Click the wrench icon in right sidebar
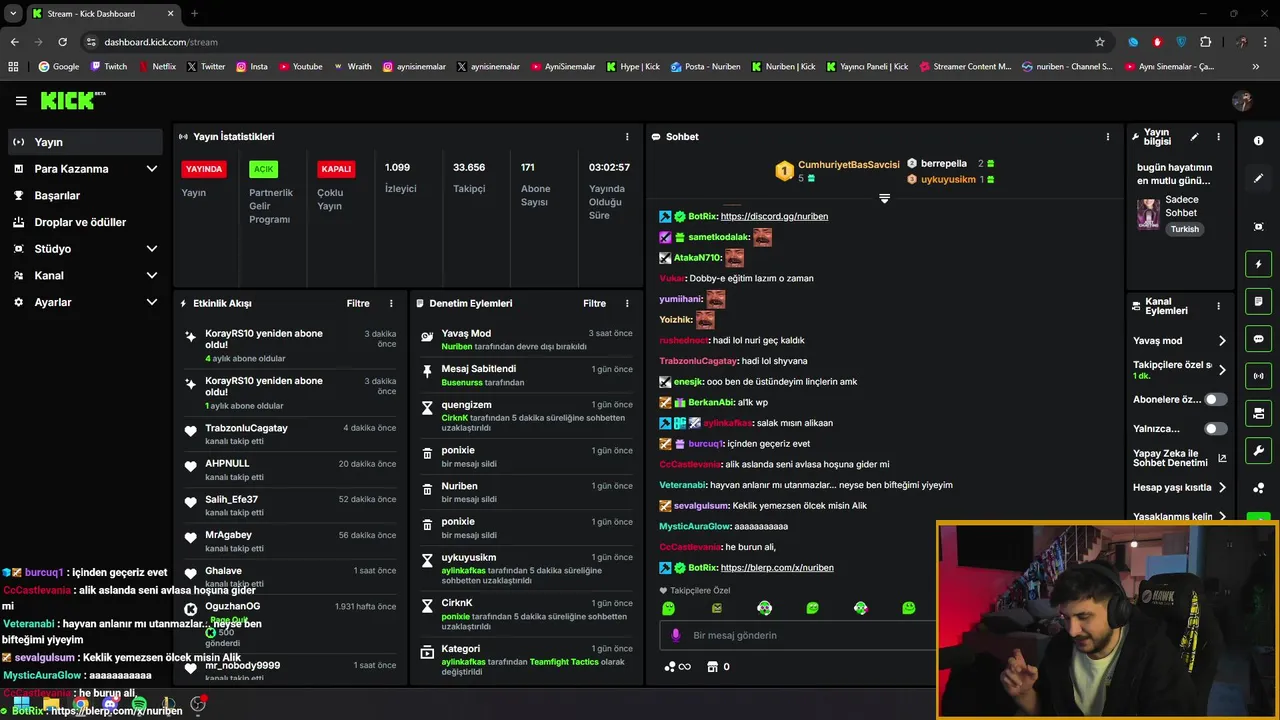 [x=1258, y=451]
